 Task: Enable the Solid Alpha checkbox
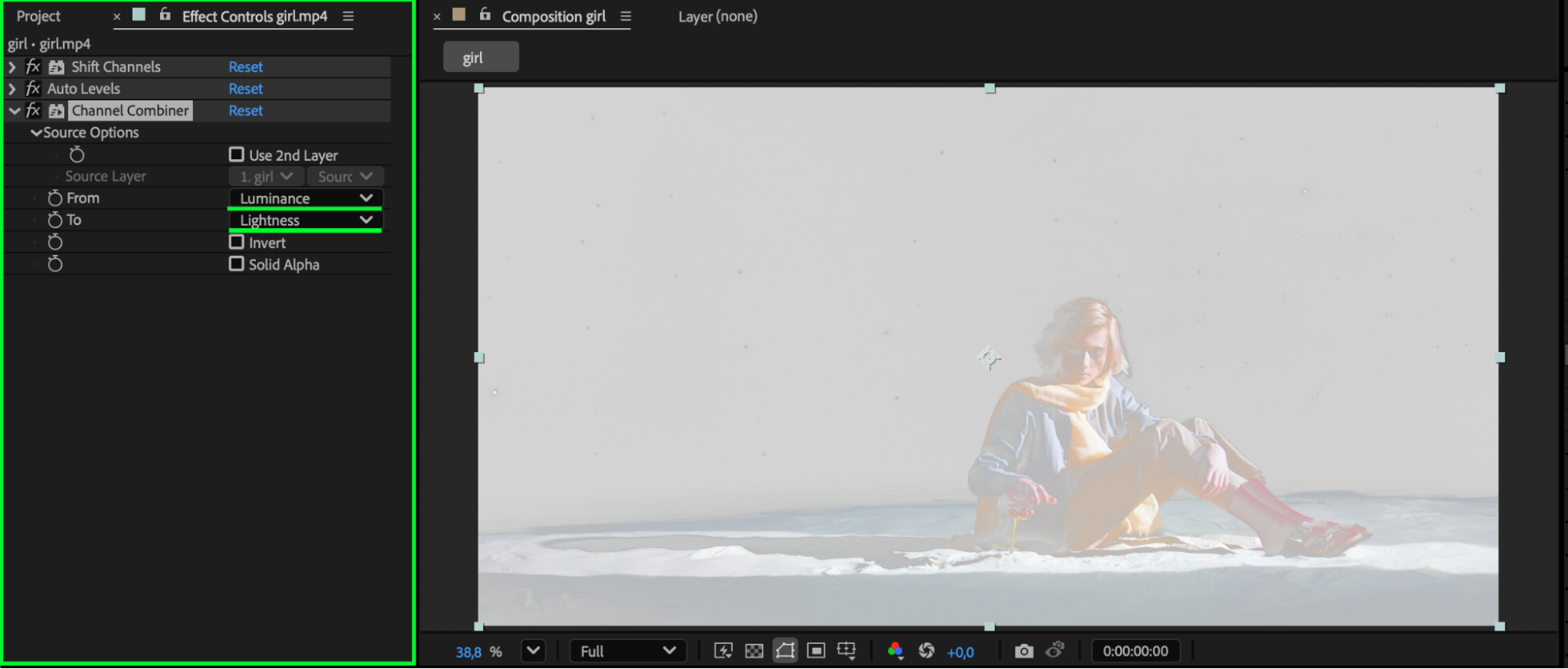(x=236, y=264)
